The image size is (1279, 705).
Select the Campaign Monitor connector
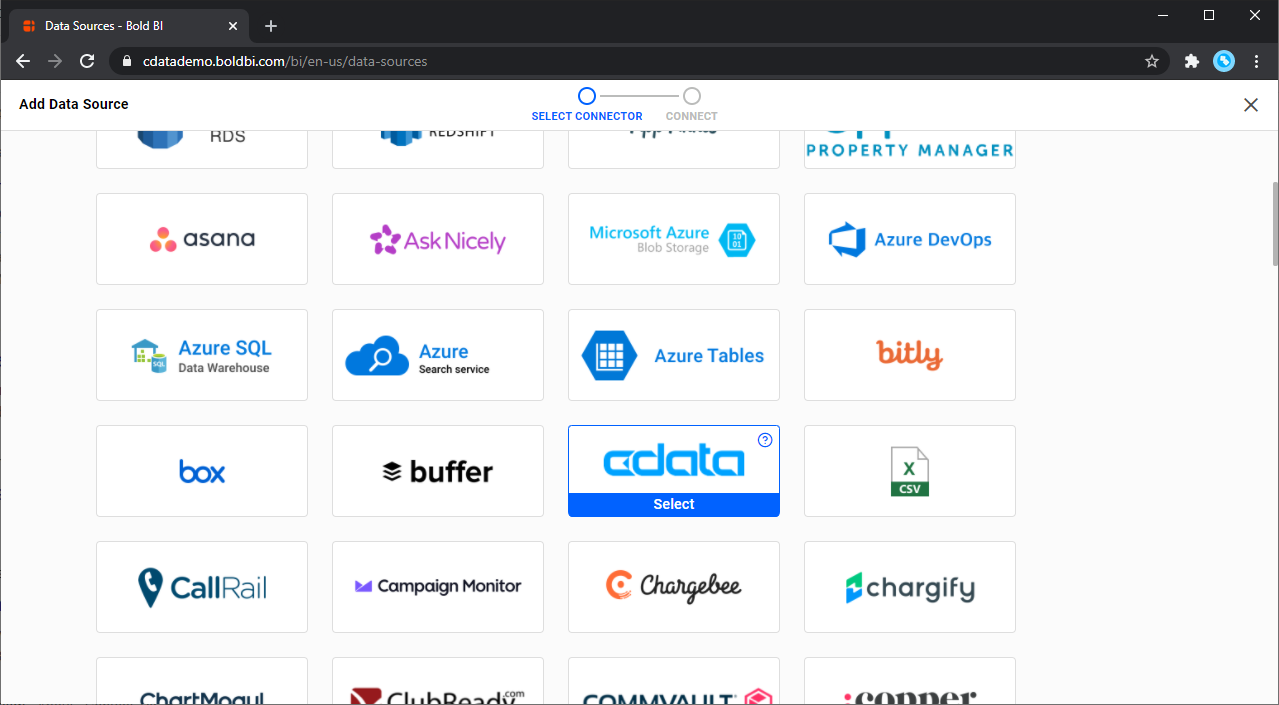[x=438, y=587]
